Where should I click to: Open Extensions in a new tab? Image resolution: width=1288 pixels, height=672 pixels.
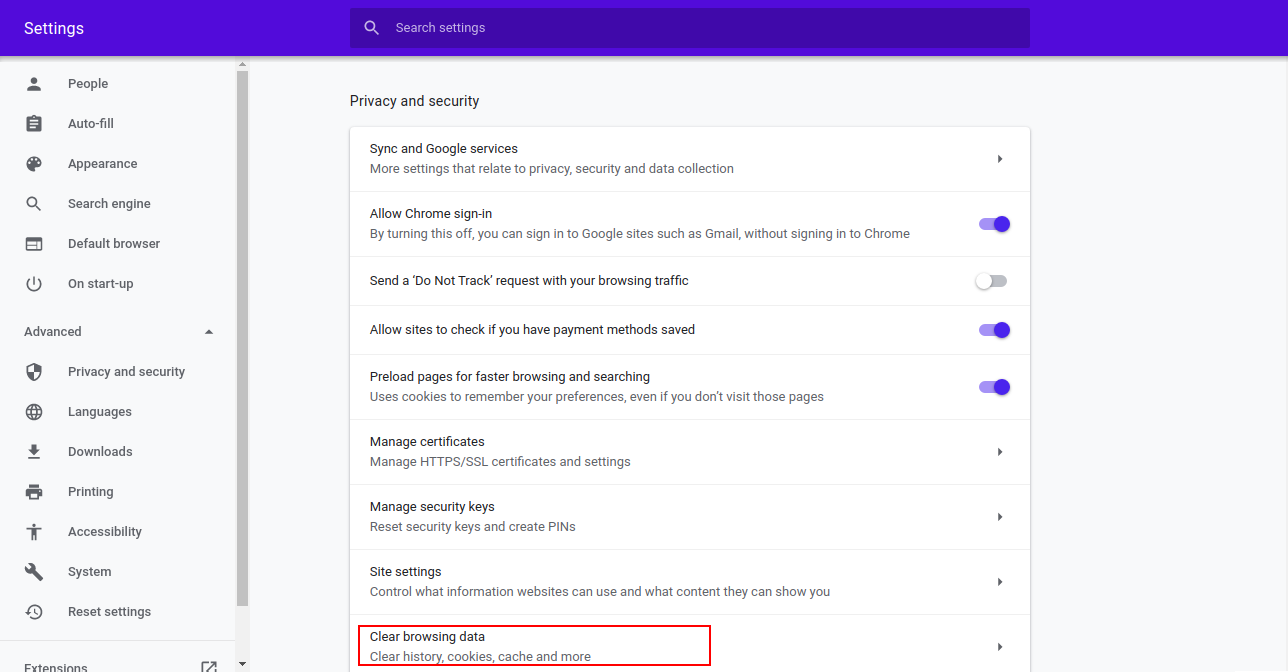pos(209,664)
